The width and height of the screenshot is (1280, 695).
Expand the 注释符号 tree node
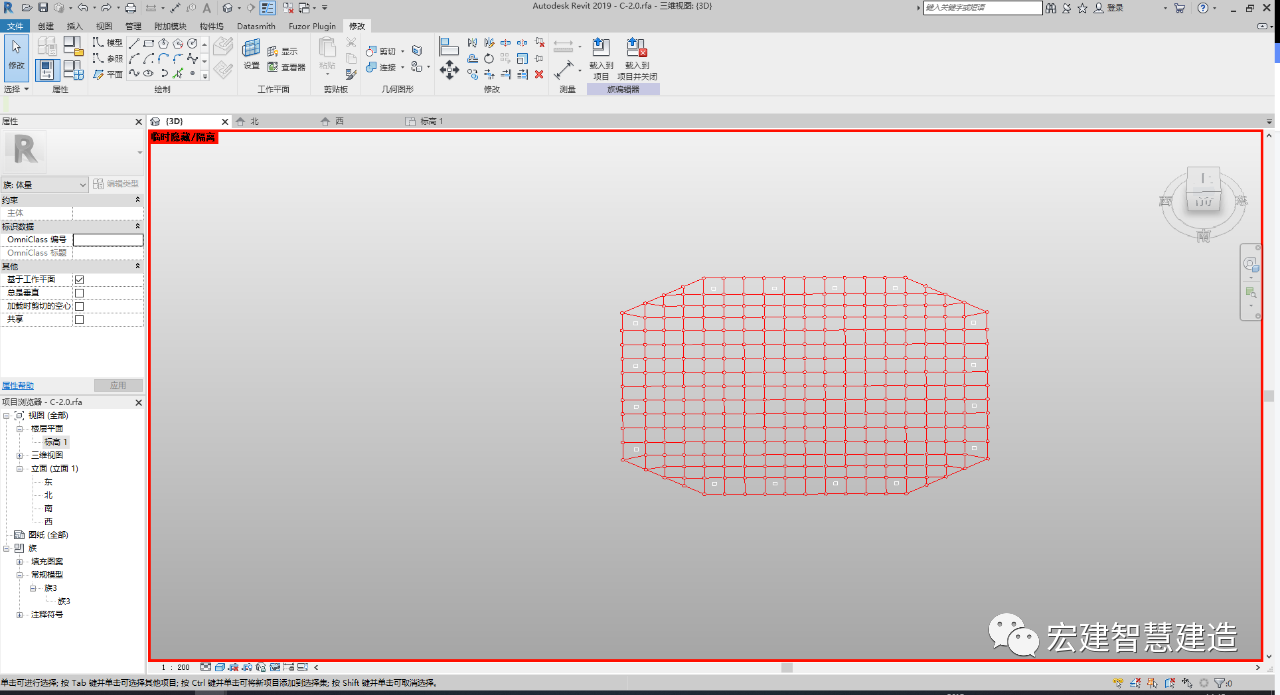20,615
